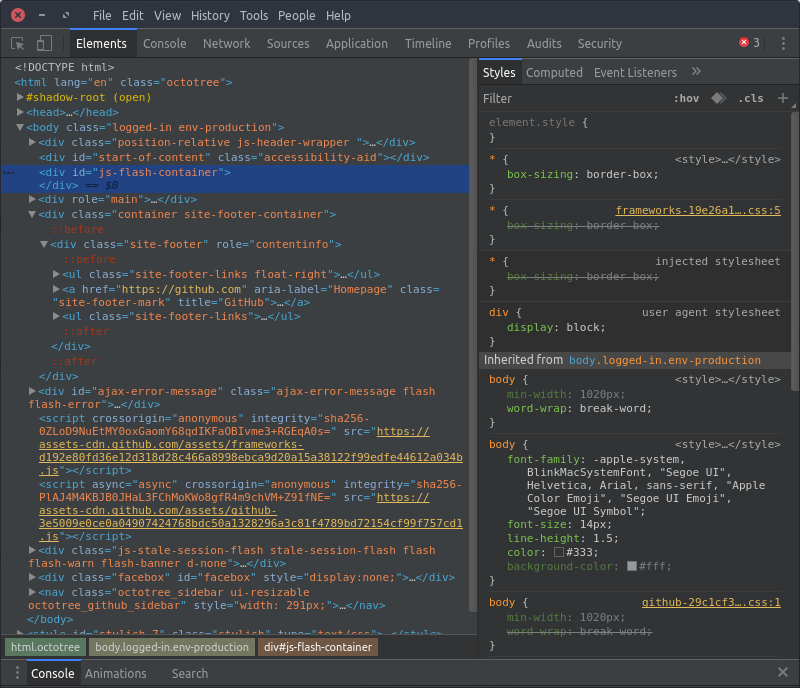Click the Elements tree vertical scrollbar

[x=472, y=334]
